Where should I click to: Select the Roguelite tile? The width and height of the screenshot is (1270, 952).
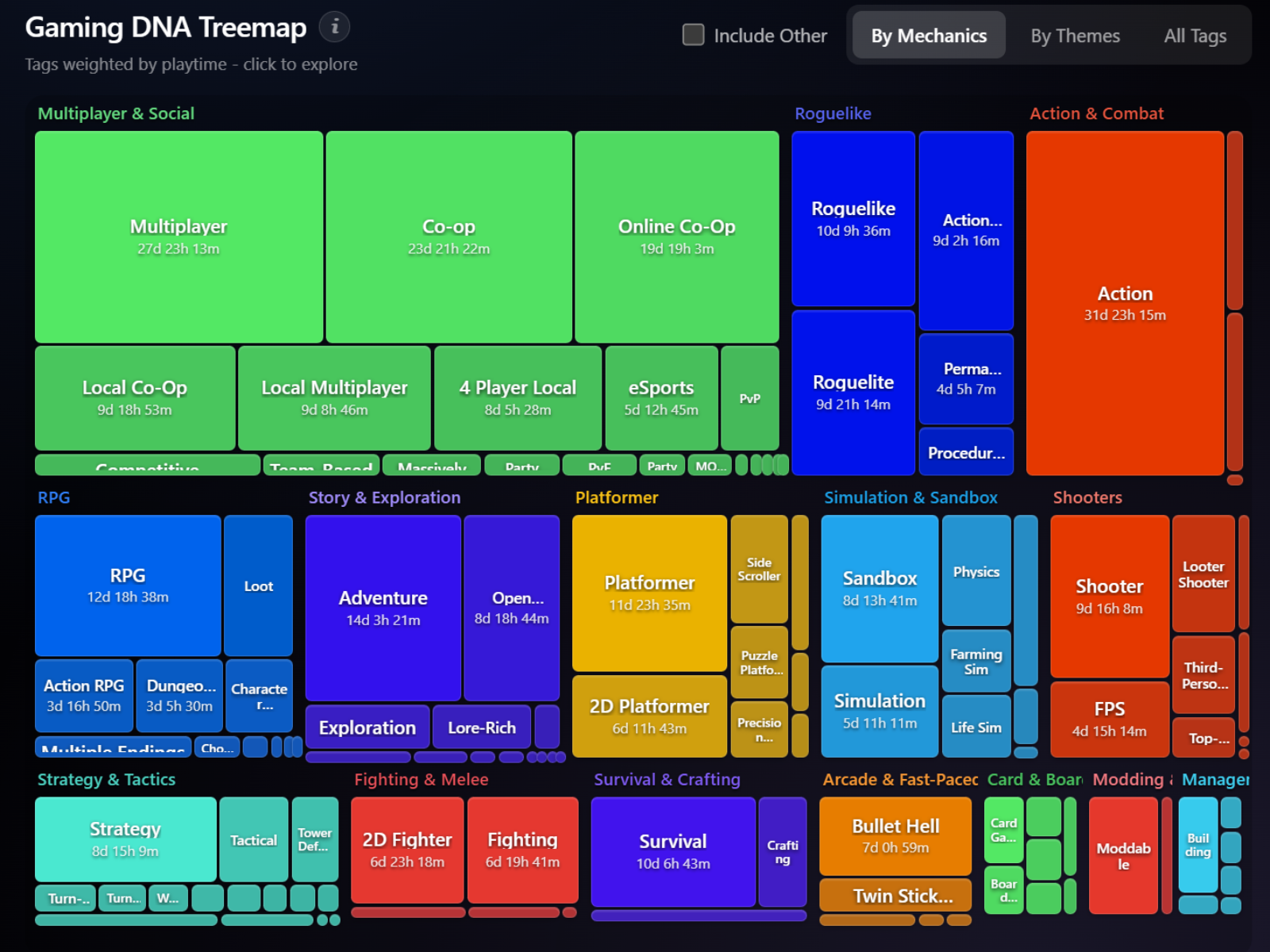pyautogui.click(x=852, y=392)
